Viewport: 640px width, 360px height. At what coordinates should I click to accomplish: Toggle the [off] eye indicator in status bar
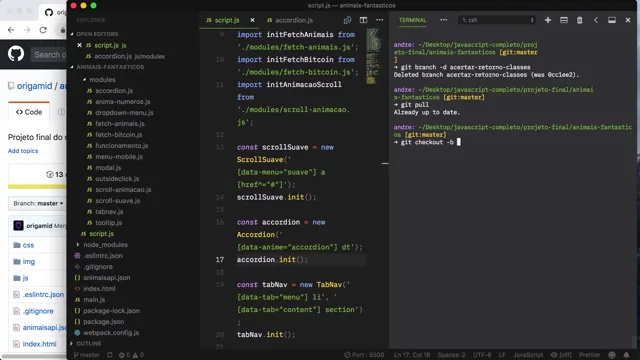[561, 355]
